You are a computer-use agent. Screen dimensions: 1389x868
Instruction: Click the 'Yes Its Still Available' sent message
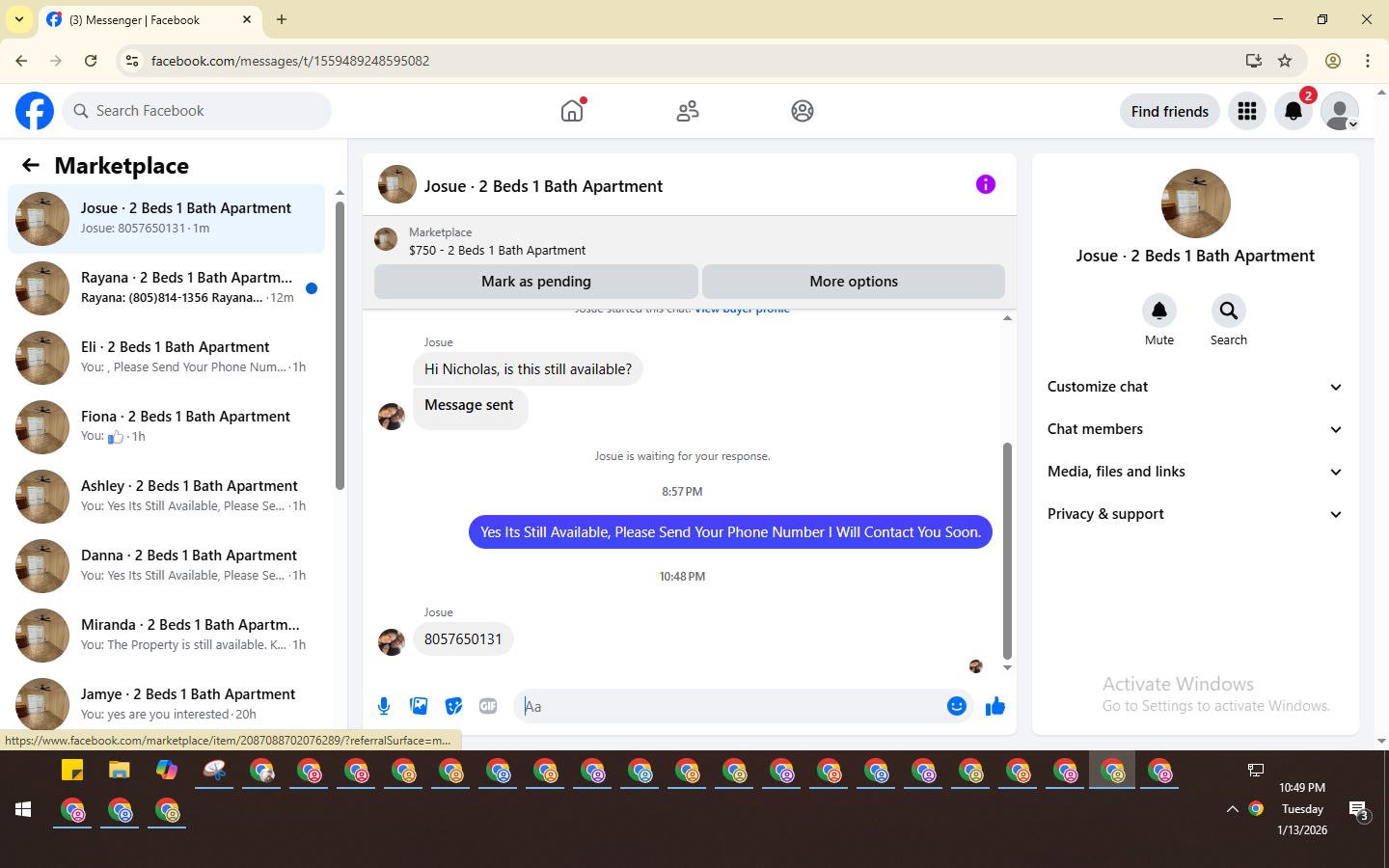pos(730,532)
